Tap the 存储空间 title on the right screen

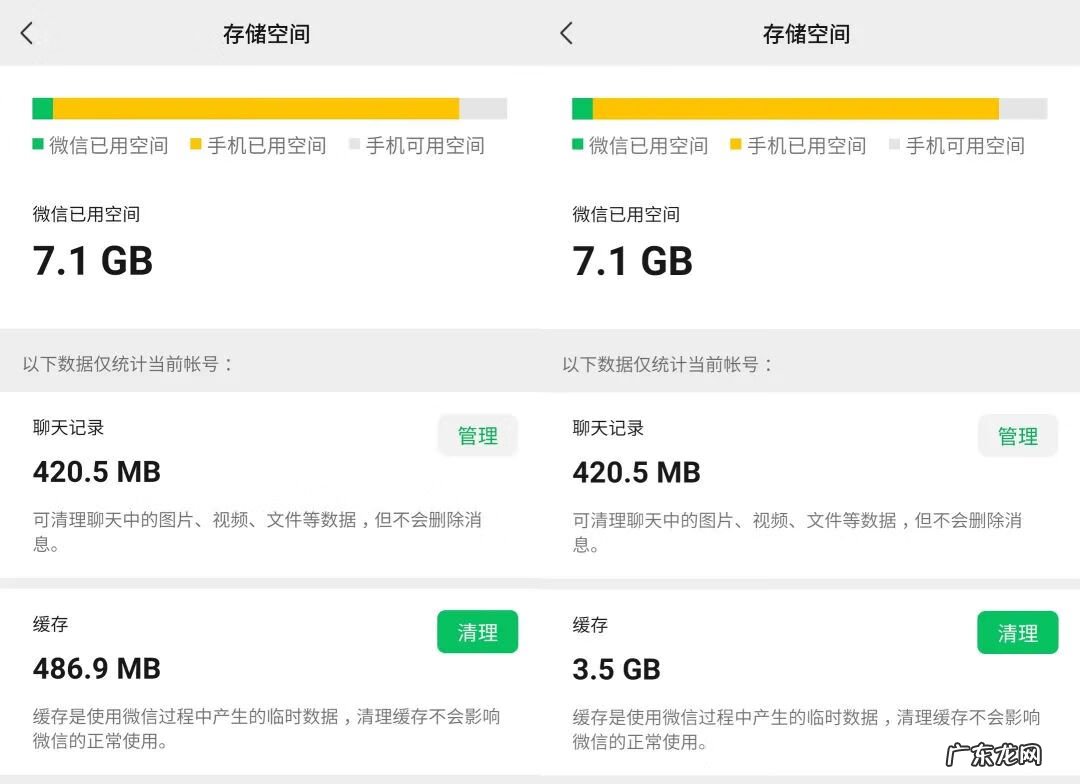(807, 33)
